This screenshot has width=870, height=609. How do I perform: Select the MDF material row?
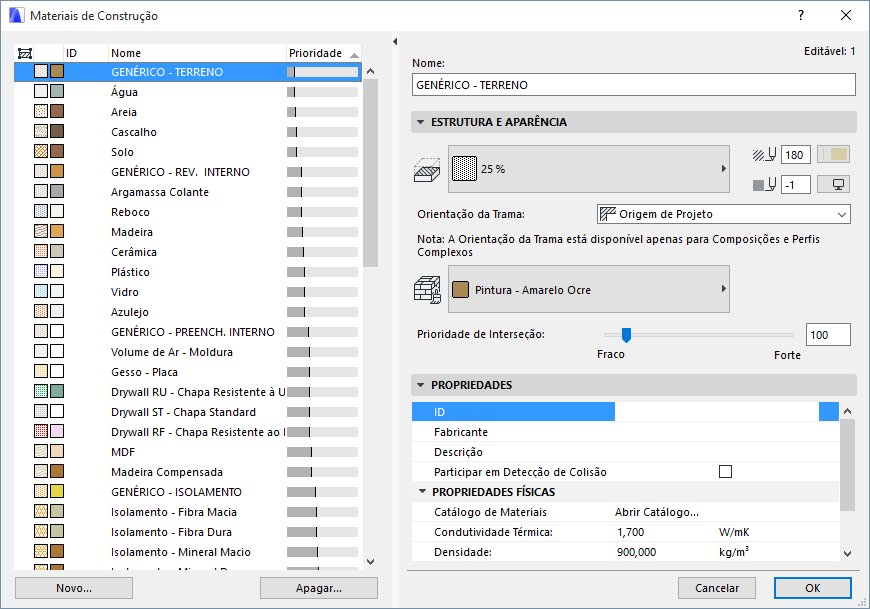pos(188,451)
